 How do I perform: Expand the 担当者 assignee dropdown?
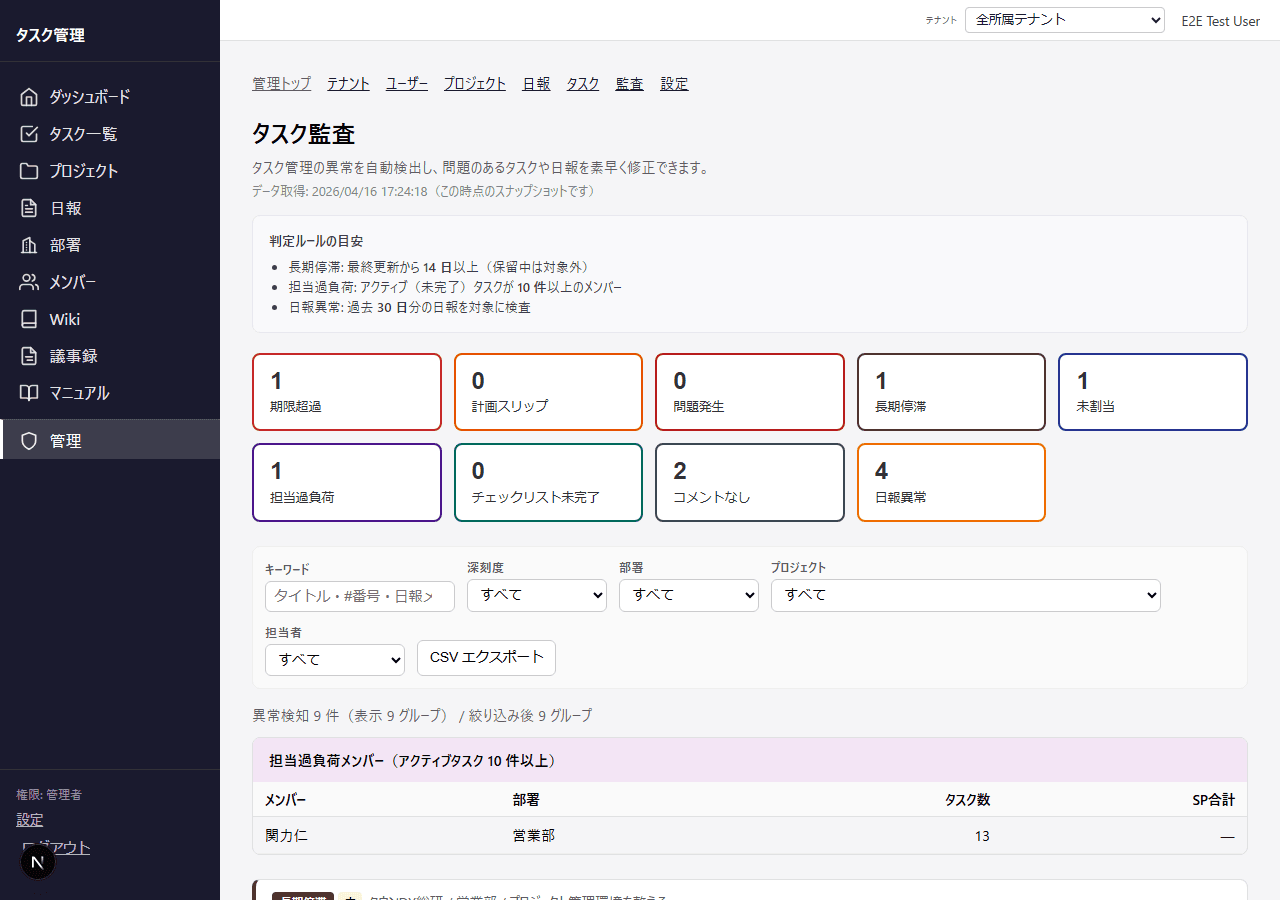[334, 660]
